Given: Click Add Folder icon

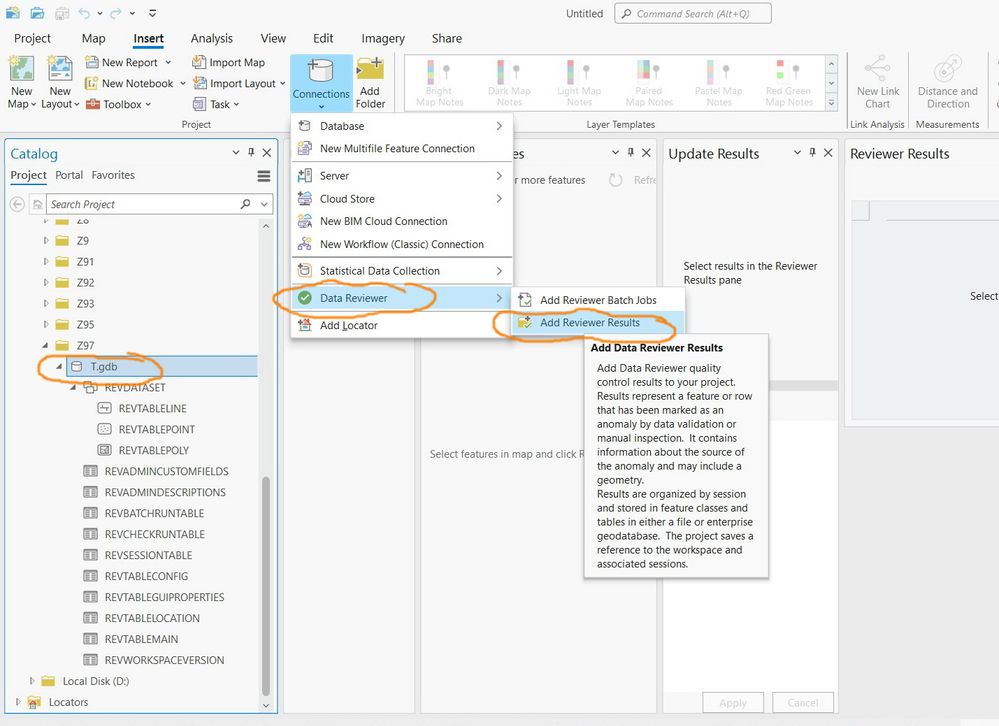Looking at the screenshot, I should [370, 69].
